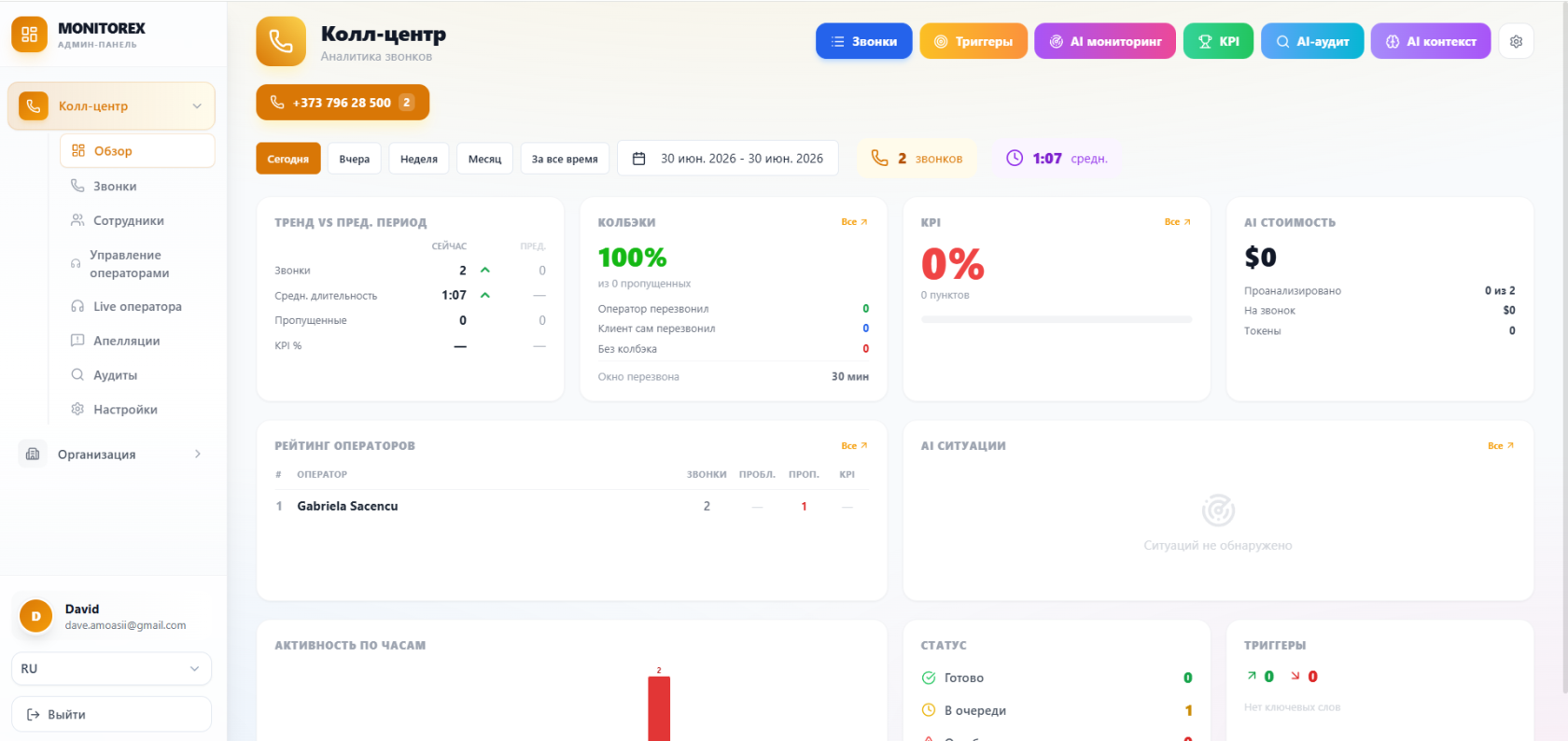Image resolution: width=1568 pixels, height=741 pixels.
Task: Click the KPI progress bar
Action: 1057,319
